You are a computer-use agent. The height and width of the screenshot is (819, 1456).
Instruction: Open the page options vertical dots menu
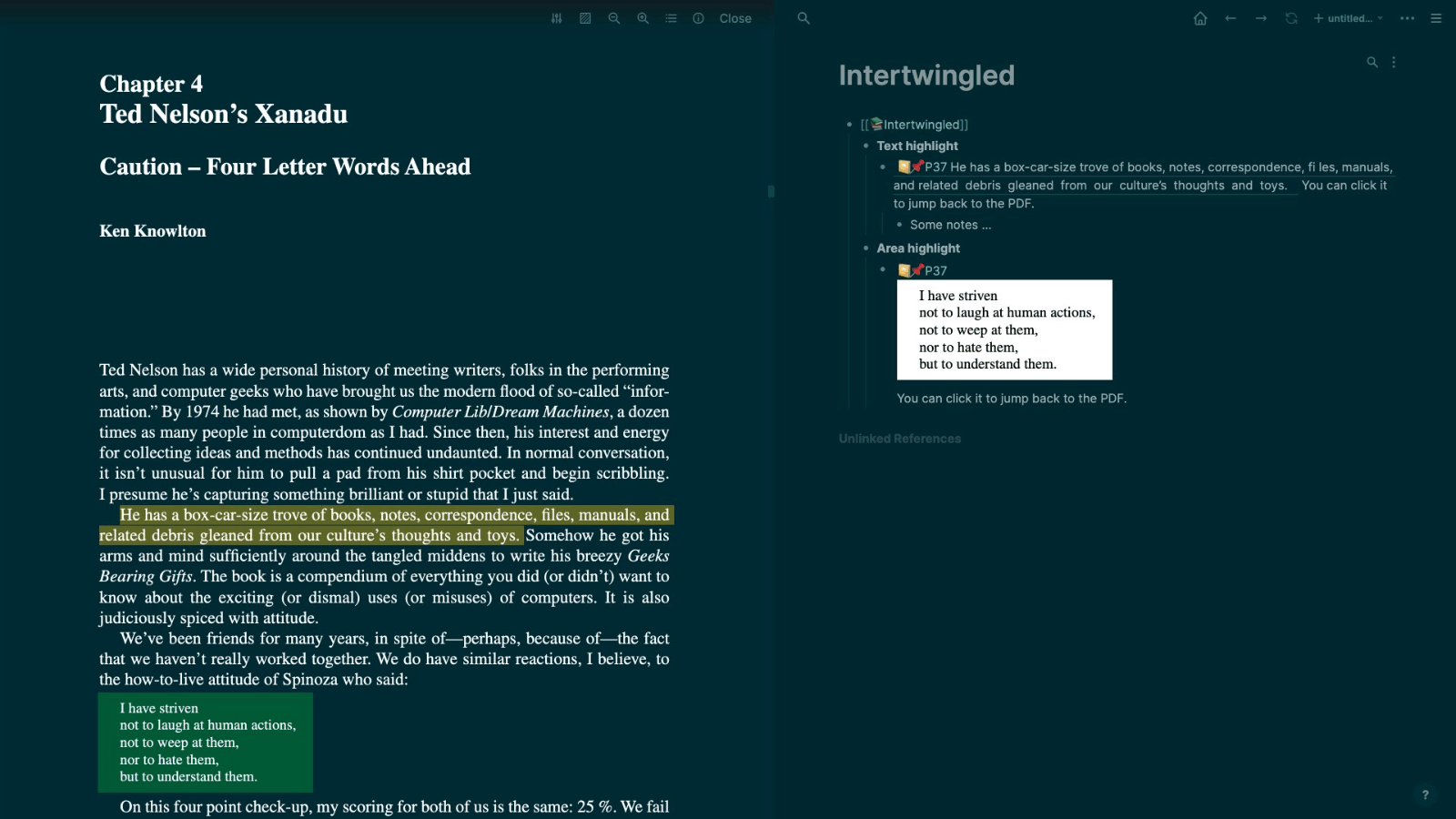(1393, 63)
